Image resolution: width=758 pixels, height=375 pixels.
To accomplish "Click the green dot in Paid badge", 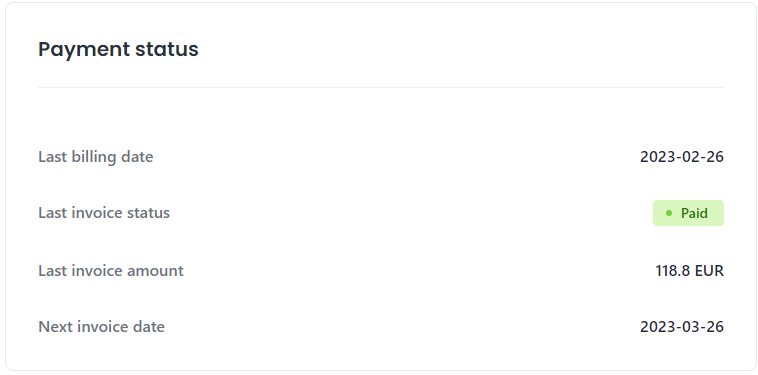I will (669, 213).
